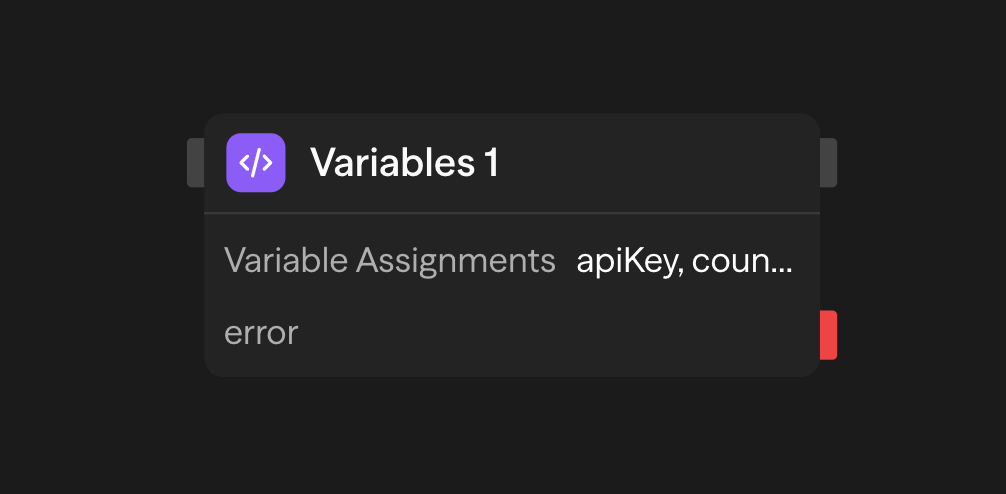Click the gap between "Variable Assignments" and its value

click(x=566, y=261)
